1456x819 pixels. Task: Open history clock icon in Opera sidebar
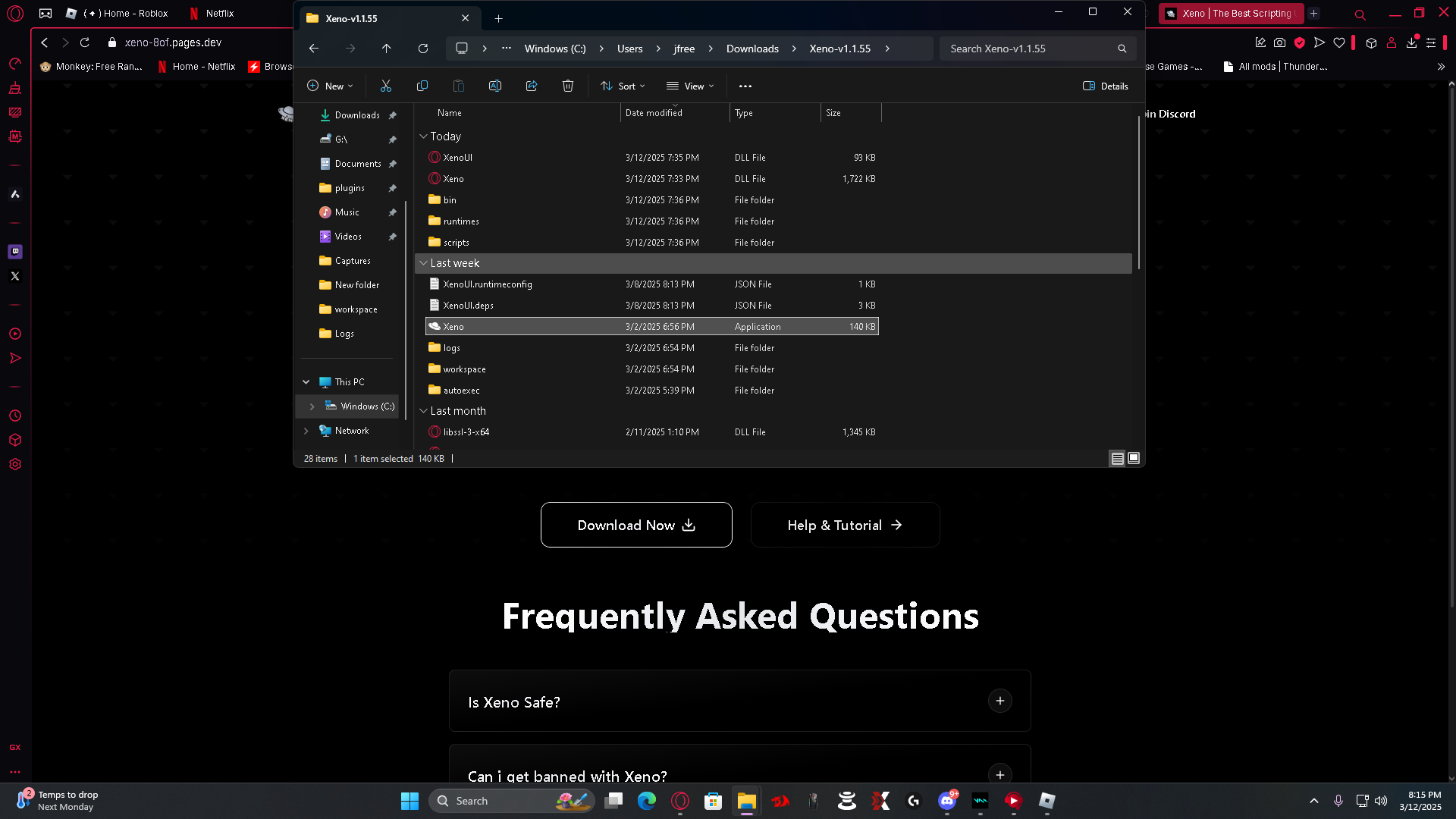15,416
